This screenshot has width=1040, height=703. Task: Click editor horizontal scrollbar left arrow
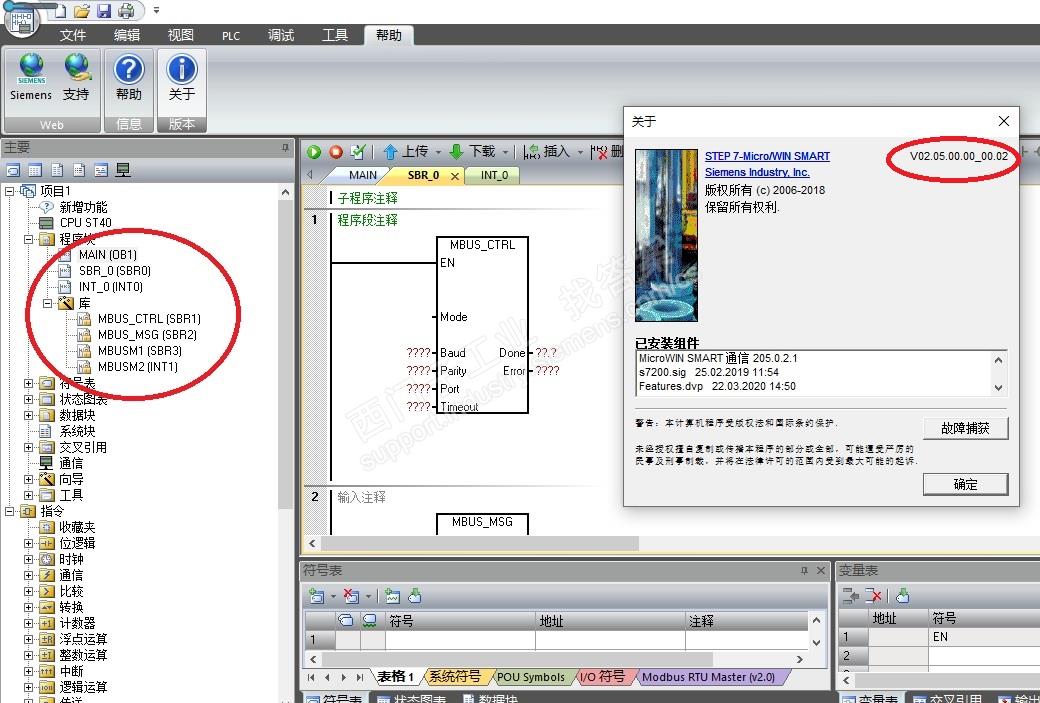pyautogui.click(x=313, y=544)
